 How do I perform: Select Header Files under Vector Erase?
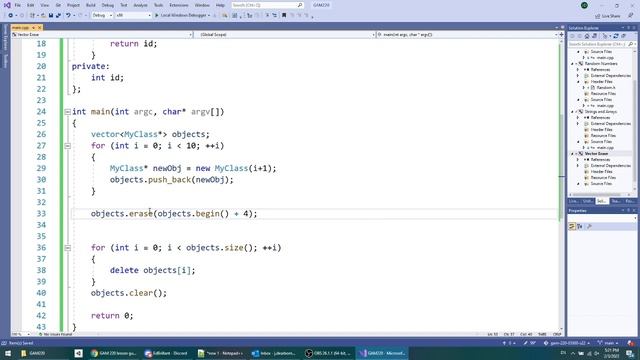(601, 172)
